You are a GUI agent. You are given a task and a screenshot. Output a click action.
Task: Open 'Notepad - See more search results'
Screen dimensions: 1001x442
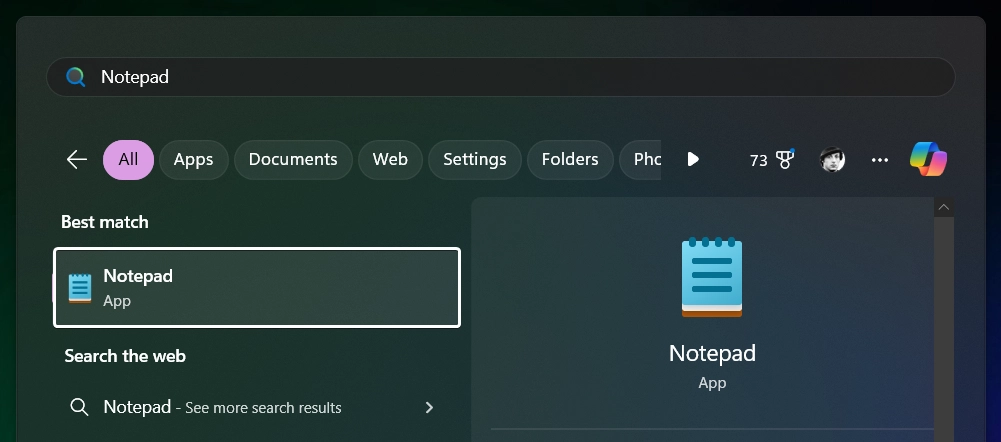(x=257, y=408)
